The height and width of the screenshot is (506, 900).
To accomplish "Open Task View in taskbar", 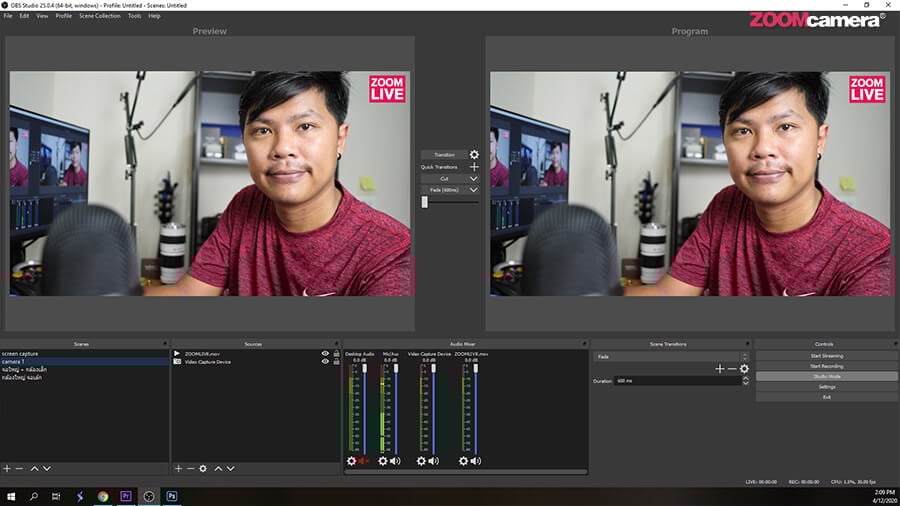I will click(56, 496).
